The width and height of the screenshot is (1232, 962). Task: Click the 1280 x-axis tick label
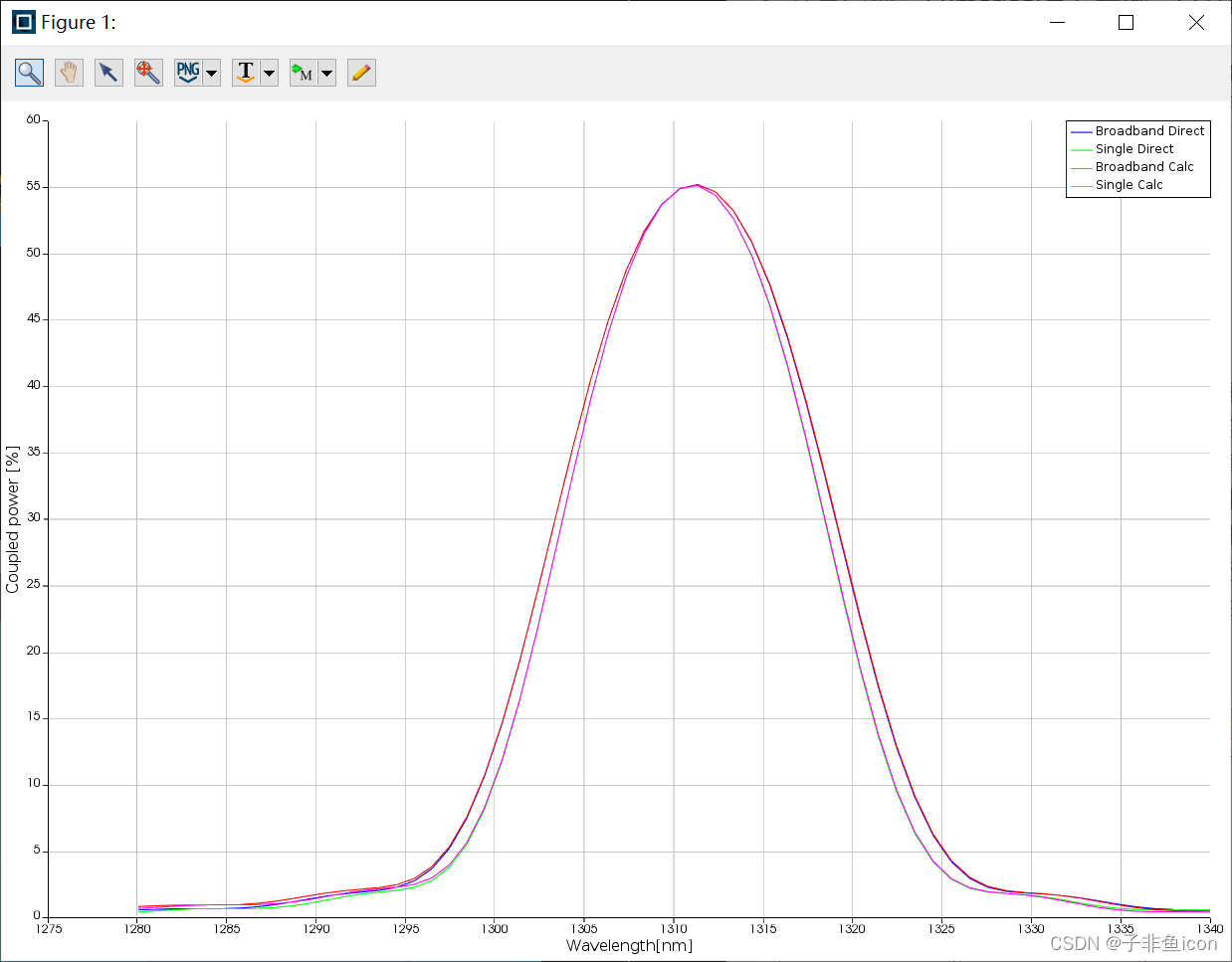coord(137,929)
